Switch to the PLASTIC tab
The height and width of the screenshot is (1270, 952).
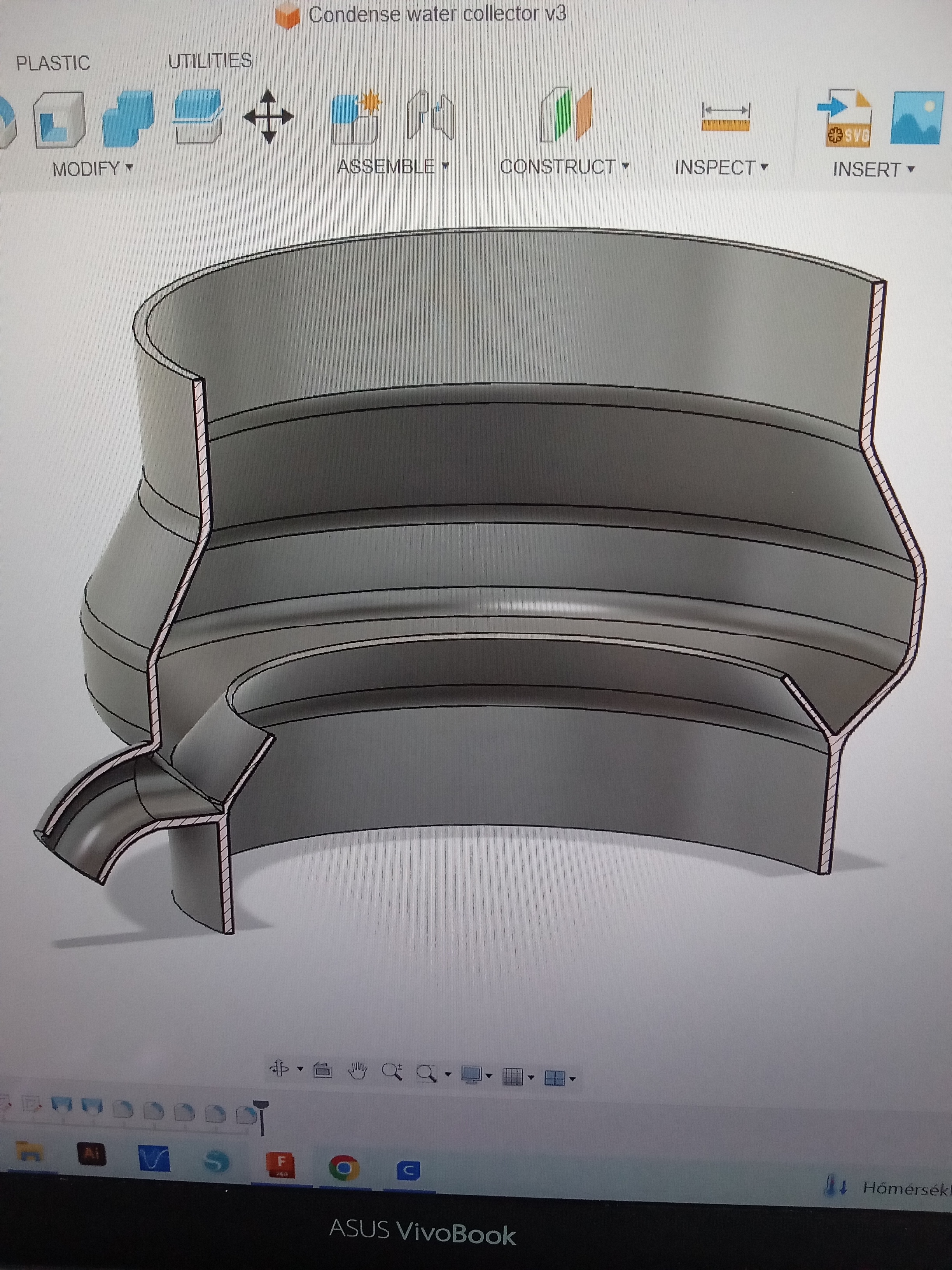coord(53,63)
